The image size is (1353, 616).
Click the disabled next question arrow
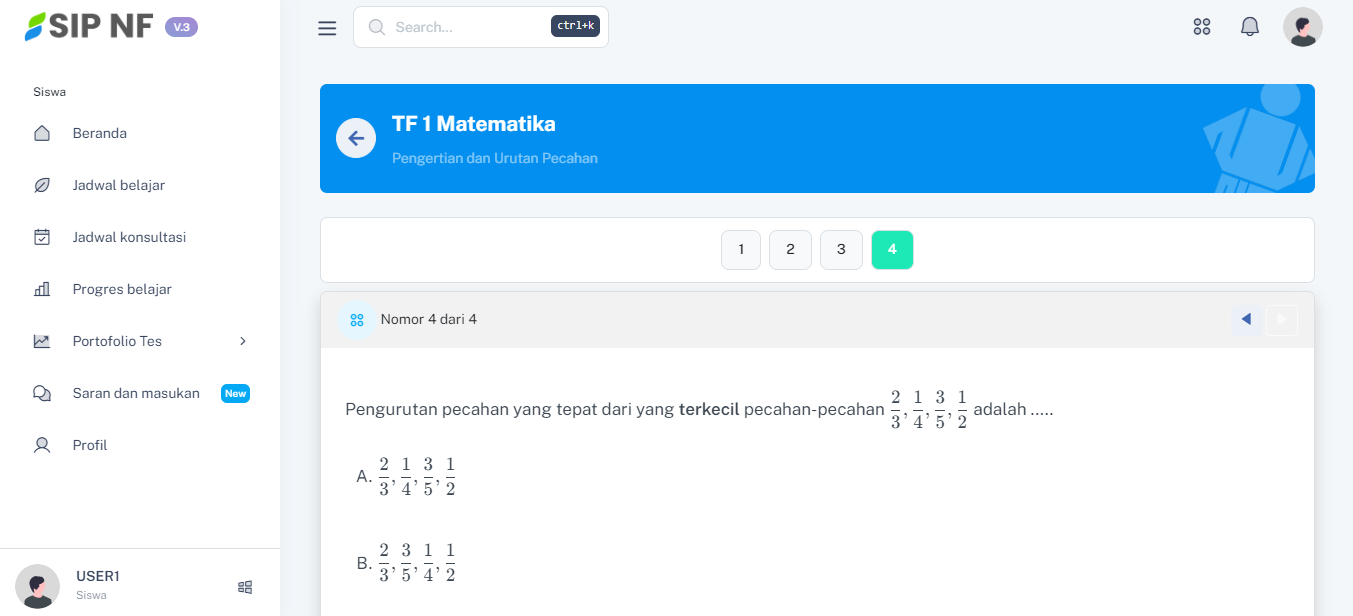click(x=1281, y=320)
